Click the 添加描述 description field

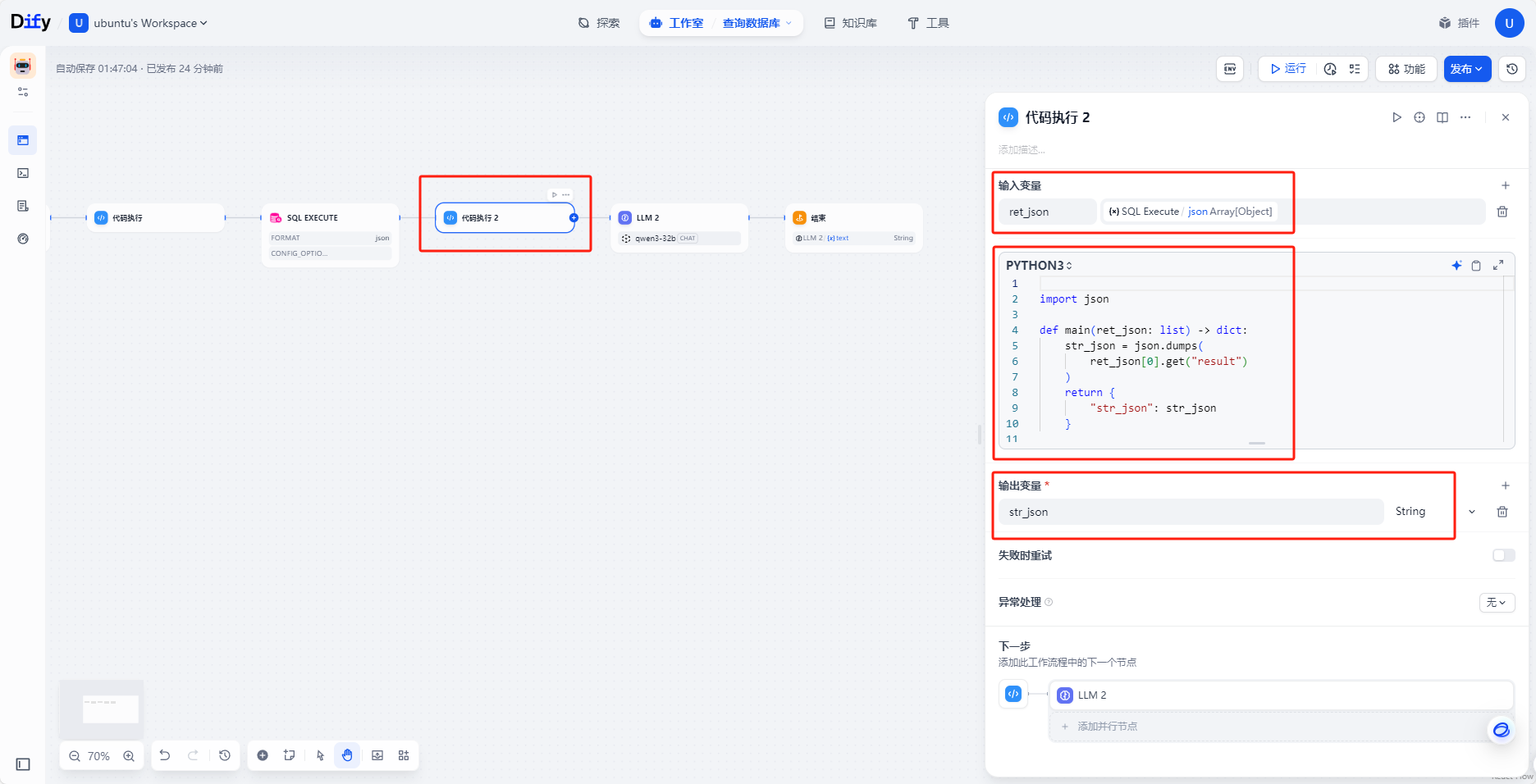coord(1022,150)
